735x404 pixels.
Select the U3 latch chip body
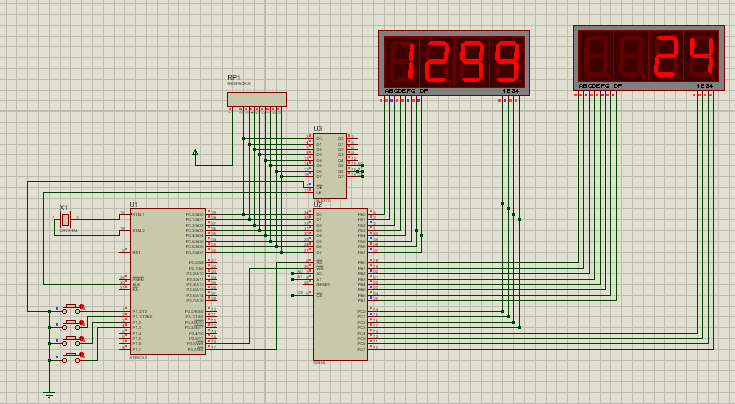click(330, 166)
